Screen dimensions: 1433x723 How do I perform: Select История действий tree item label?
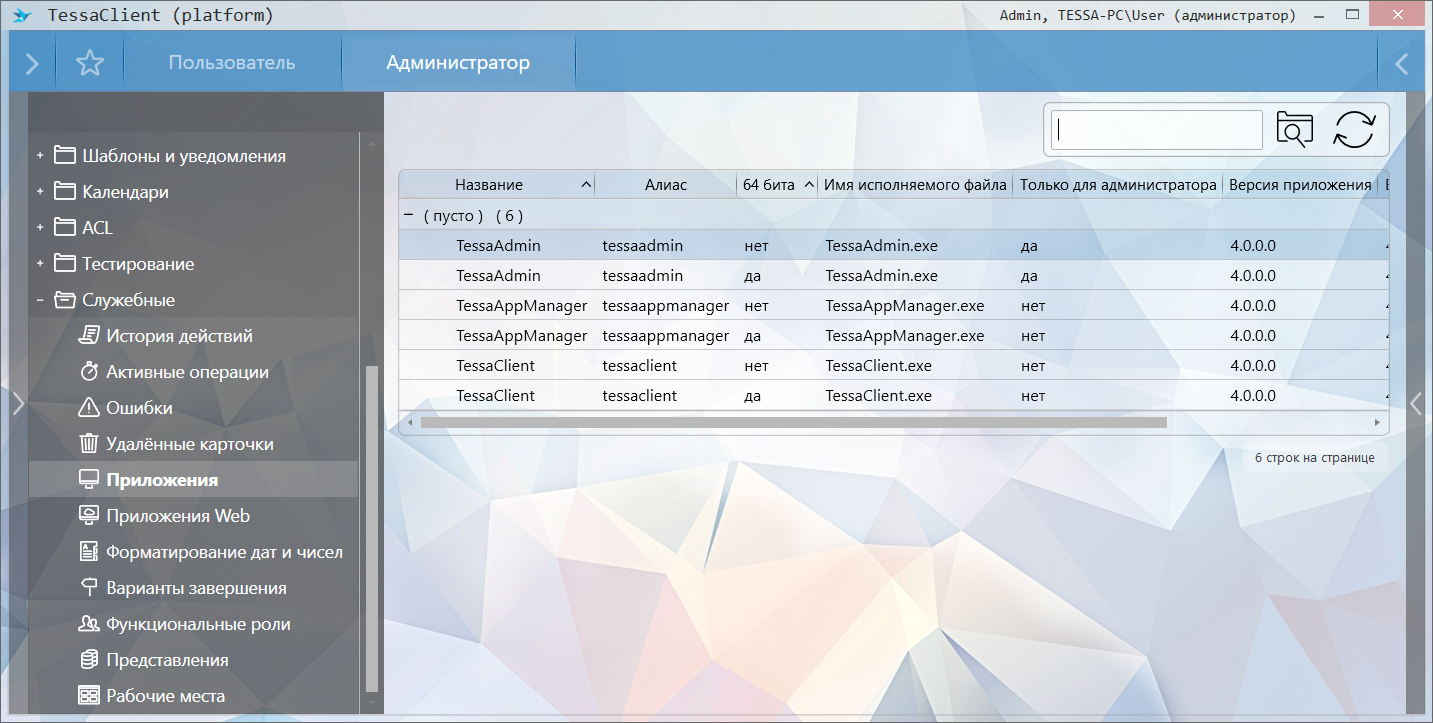180,336
